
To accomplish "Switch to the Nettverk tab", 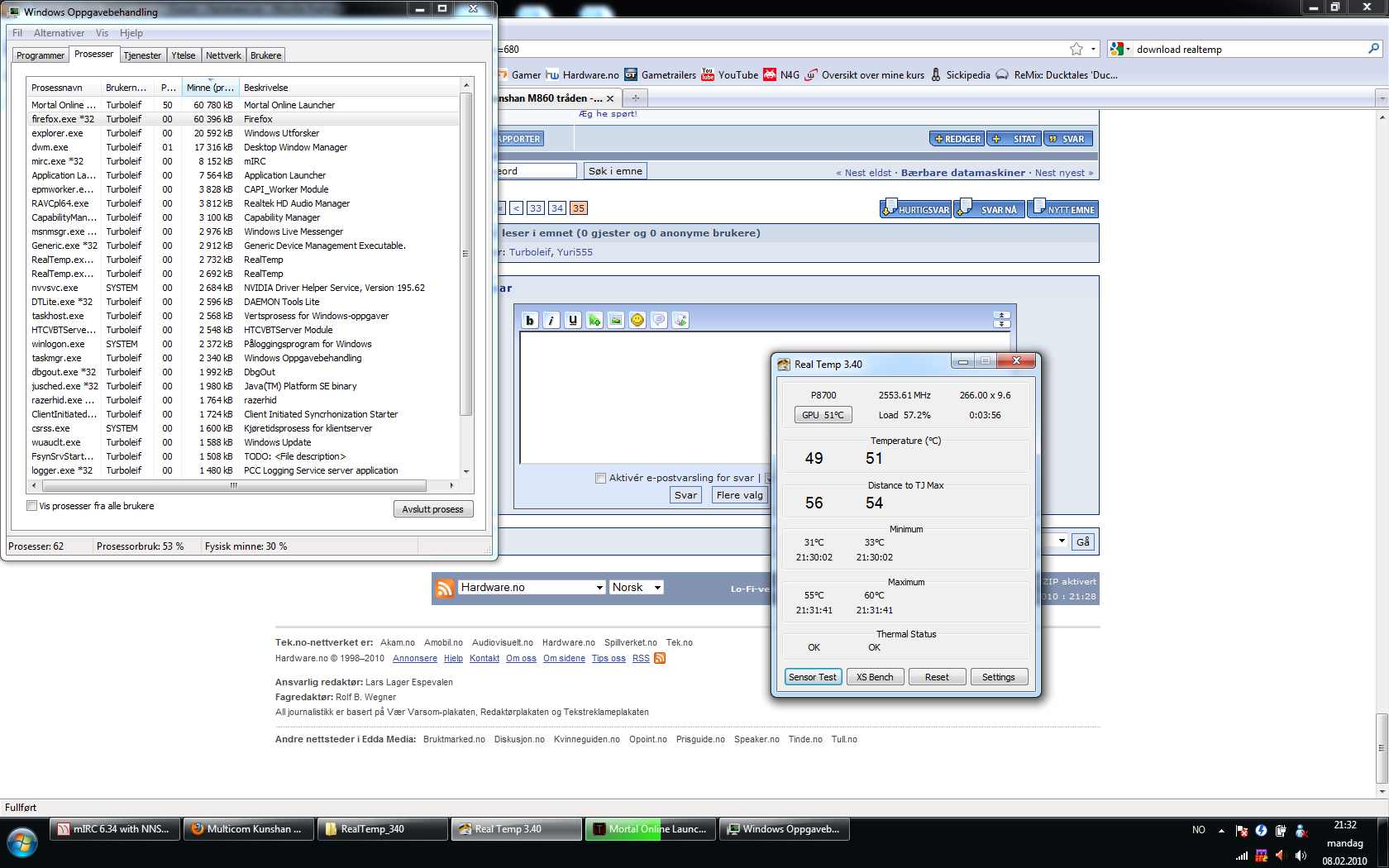I will point(223,55).
